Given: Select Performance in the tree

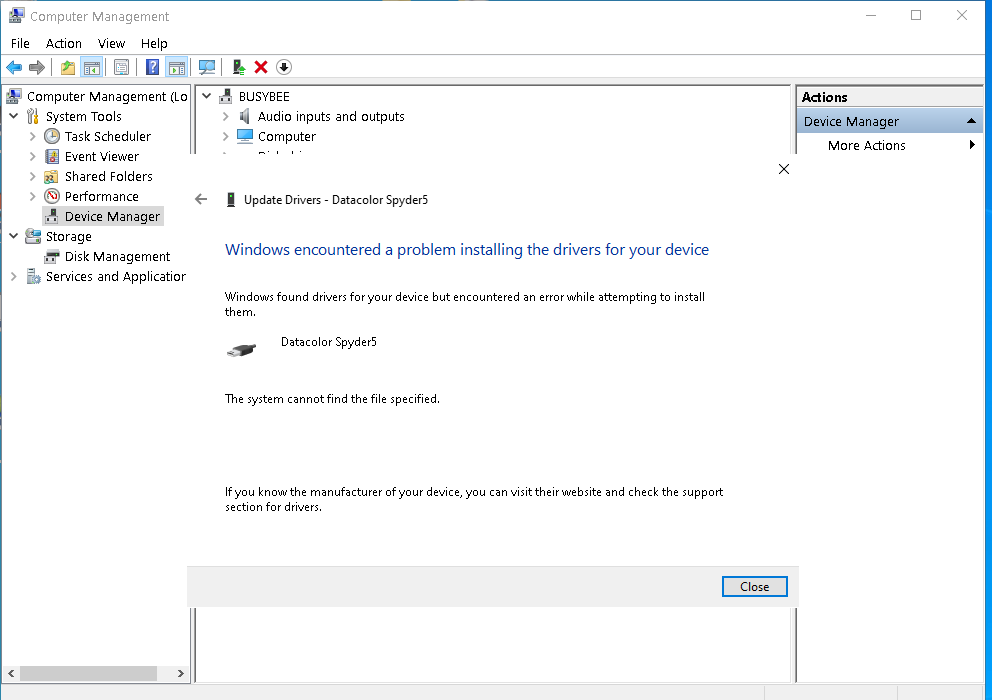Looking at the screenshot, I should (102, 196).
